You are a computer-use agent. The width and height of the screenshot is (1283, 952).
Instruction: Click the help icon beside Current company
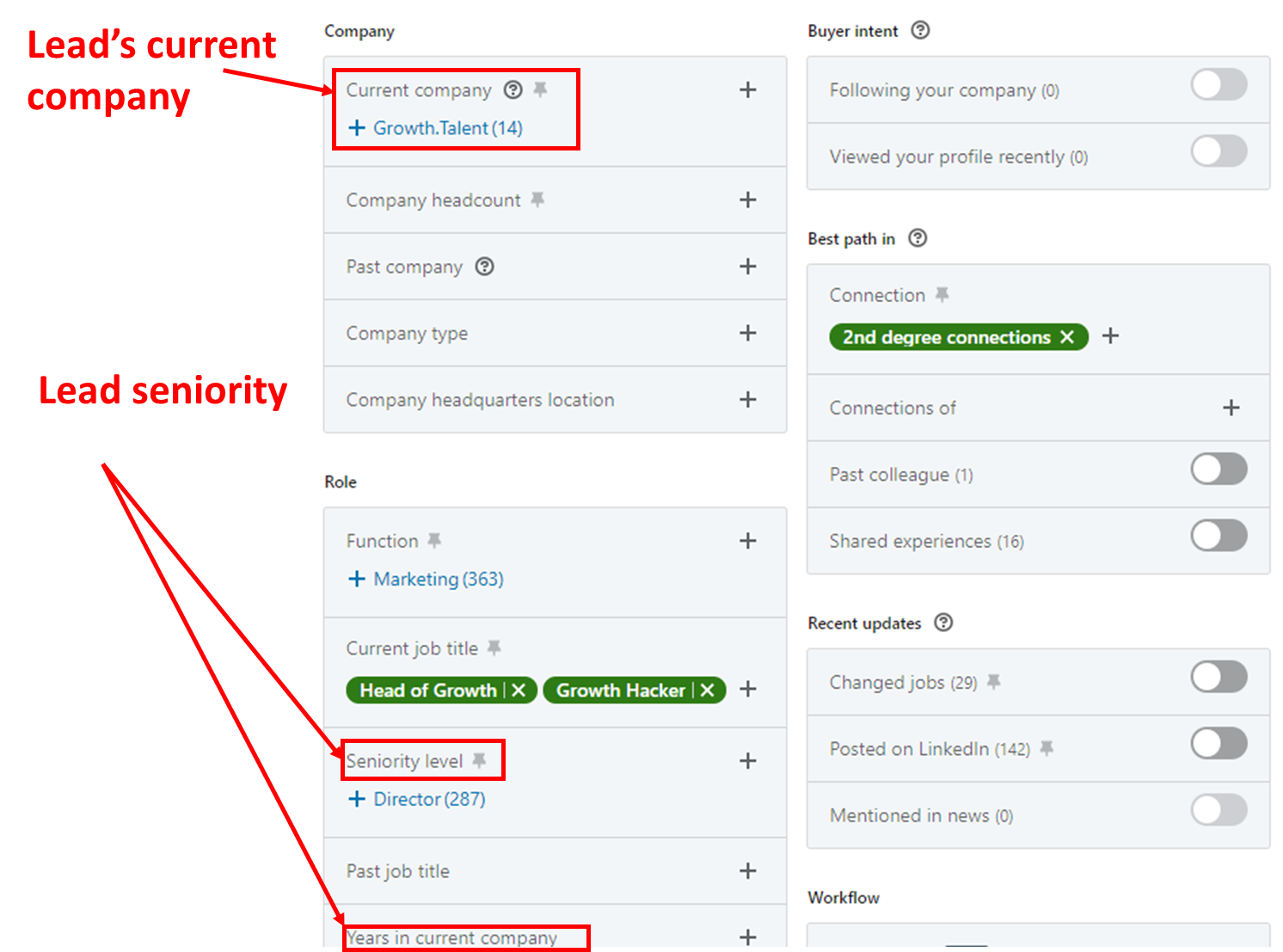pyautogui.click(x=513, y=89)
